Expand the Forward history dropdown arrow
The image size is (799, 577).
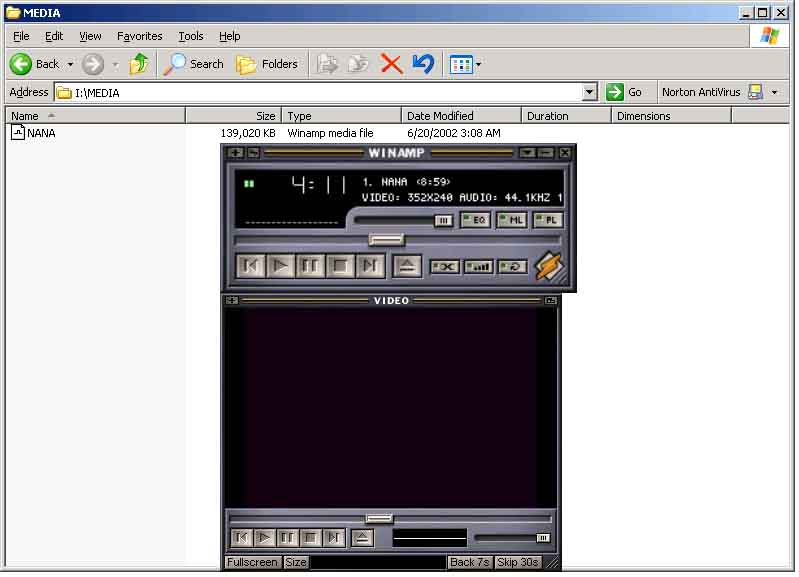(x=116, y=65)
